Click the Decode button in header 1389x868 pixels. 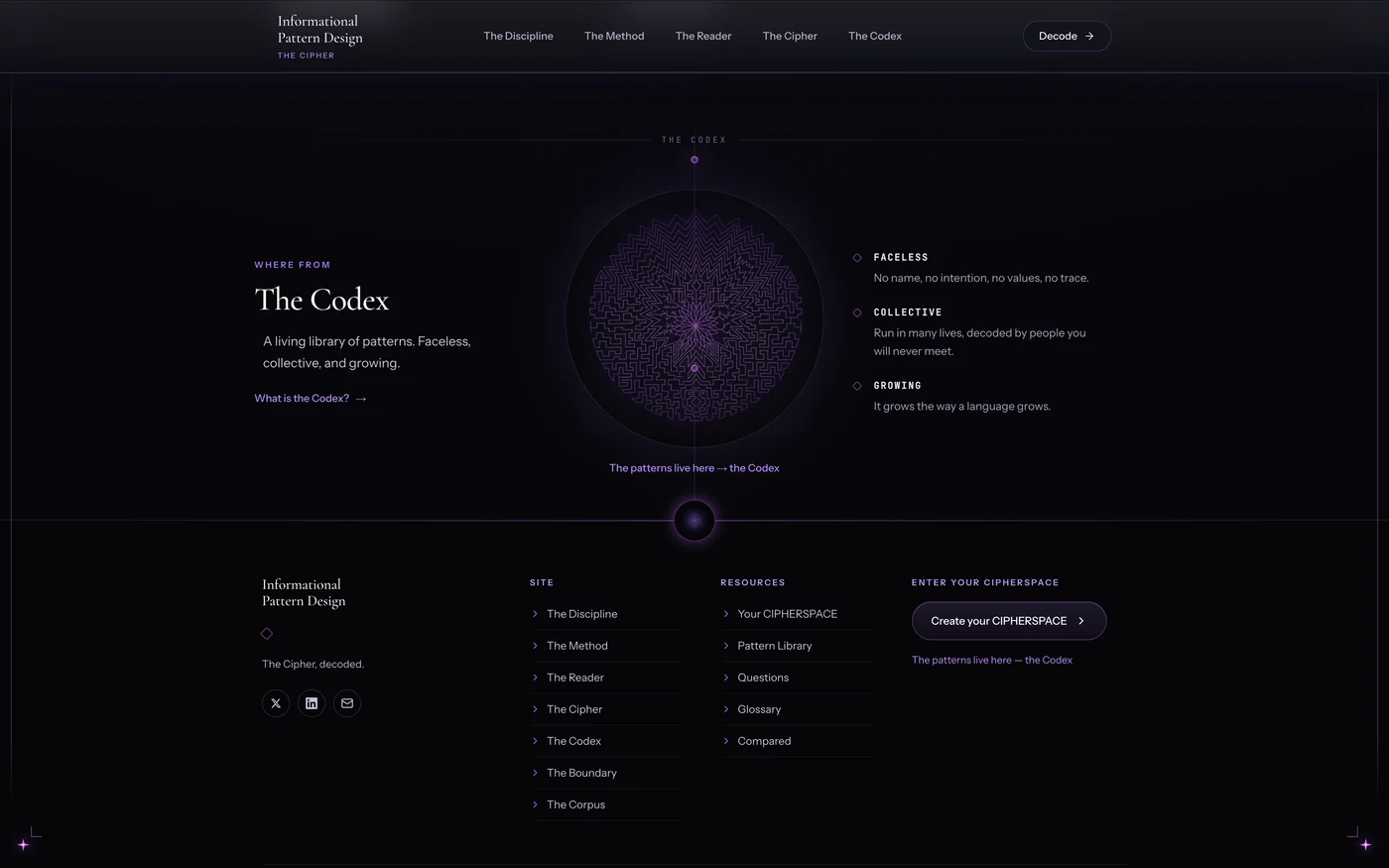pyautogui.click(x=1067, y=36)
